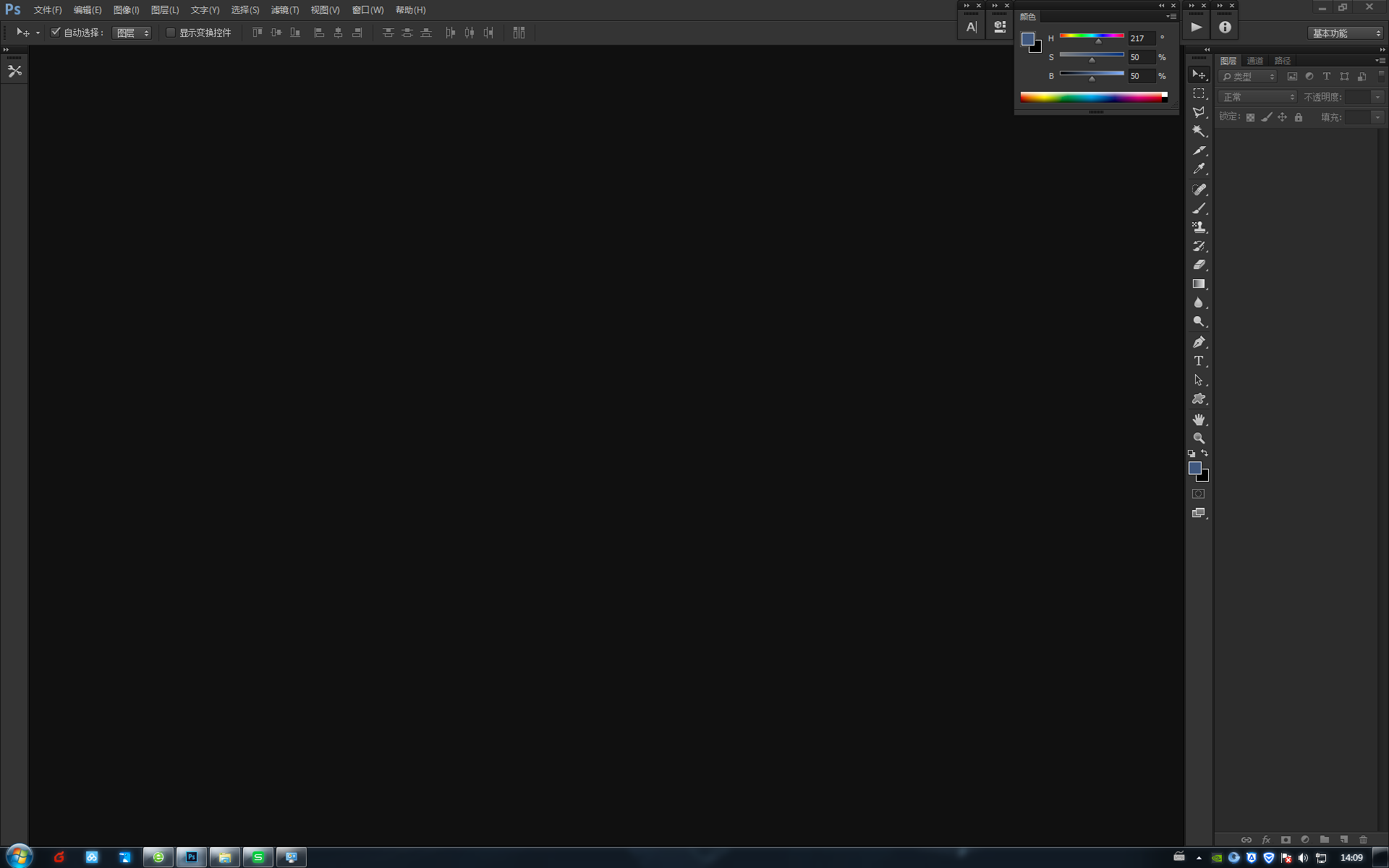Open the 图像(I) menu

[127, 10]
